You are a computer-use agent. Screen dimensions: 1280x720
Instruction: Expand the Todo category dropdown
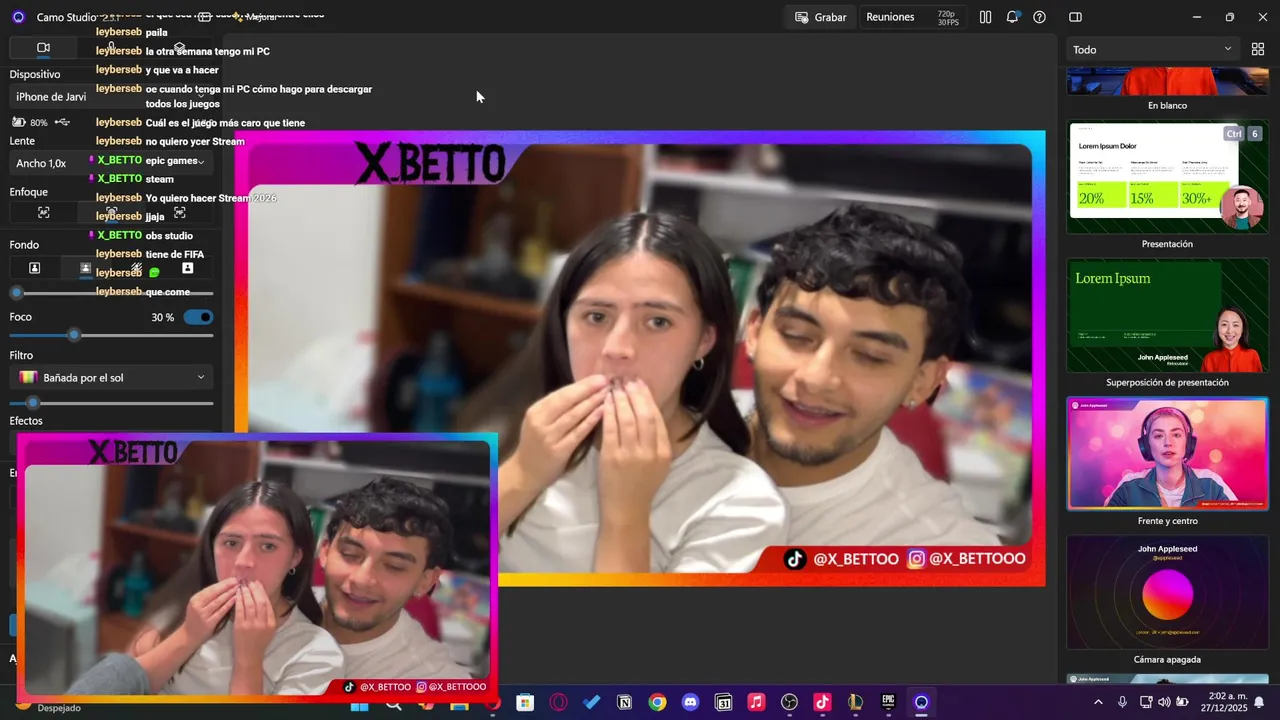tap(1151, 49)
